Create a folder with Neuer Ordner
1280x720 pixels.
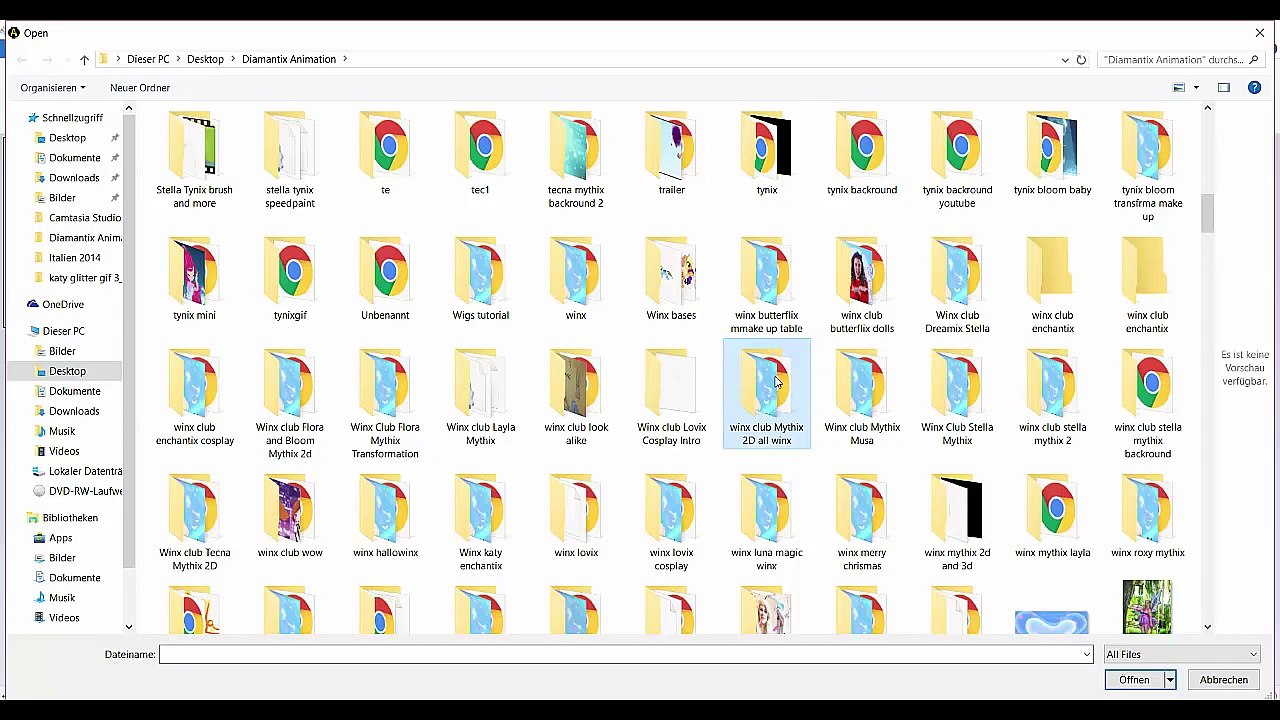pyautogui.click(x=140, y=88)
